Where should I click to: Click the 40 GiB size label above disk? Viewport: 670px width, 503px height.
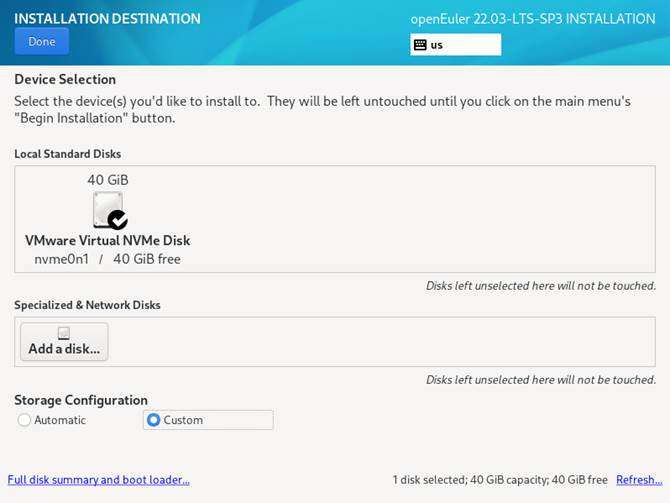tap(107, 180)
